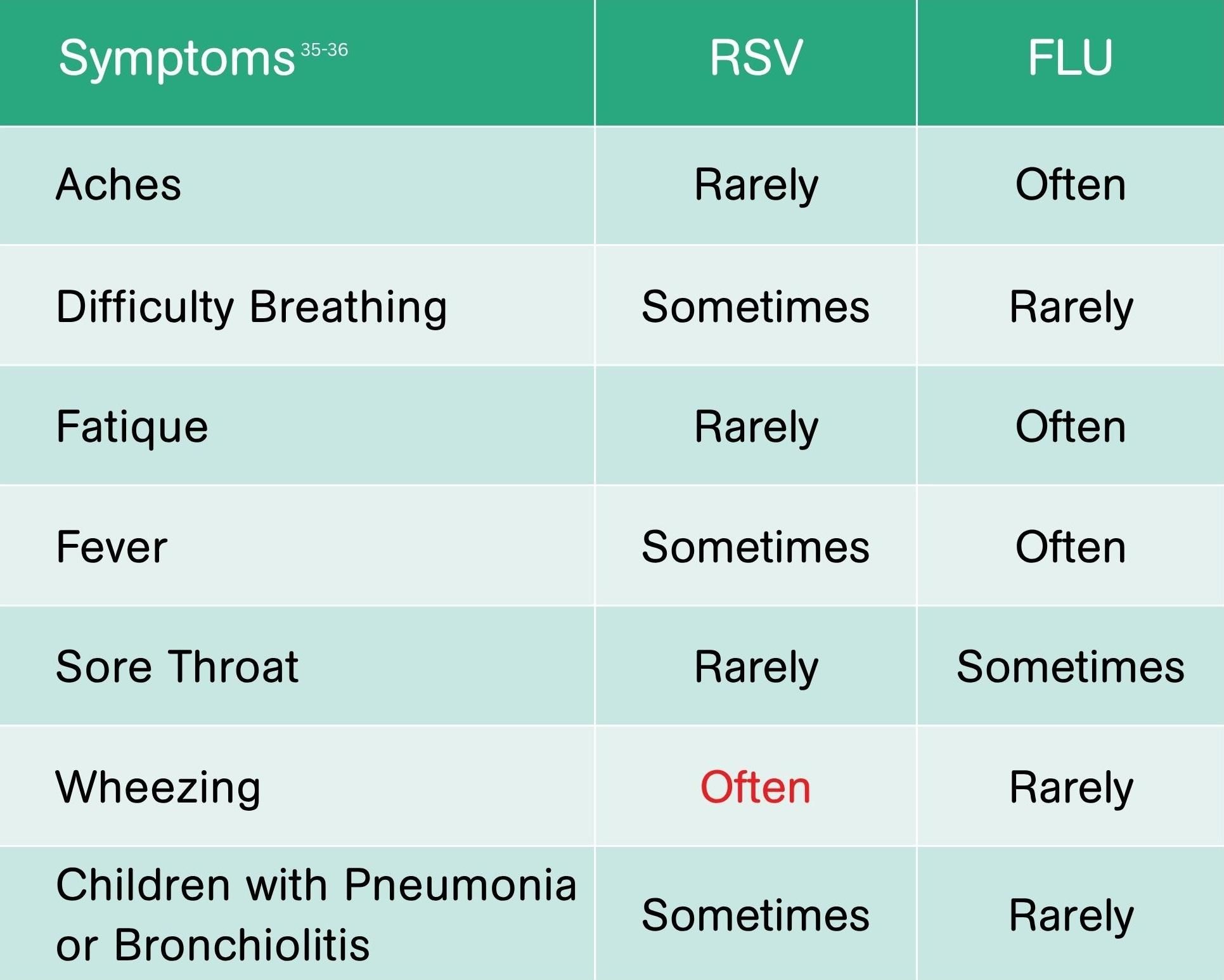The image size is (1224, 980).
Task: Click the Sore Throat row label
Action: 177,667
